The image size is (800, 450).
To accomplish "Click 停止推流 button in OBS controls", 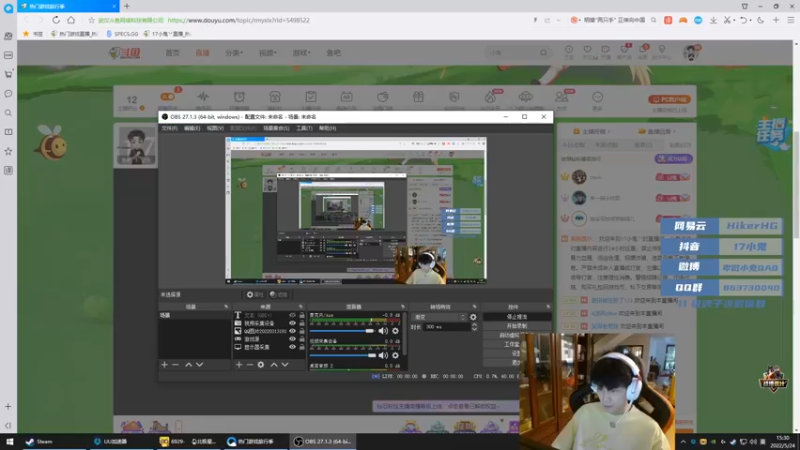I will pos(516,317).
